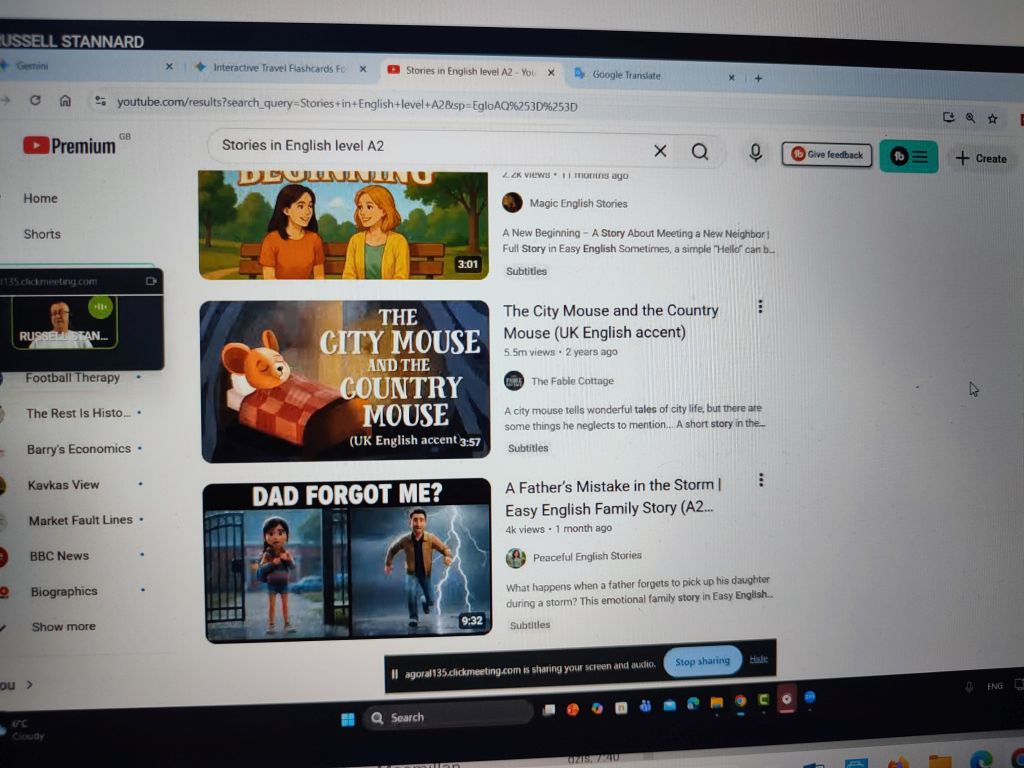
Task: Switch to the Google Translate tab
Action: (x=626, y=75)
